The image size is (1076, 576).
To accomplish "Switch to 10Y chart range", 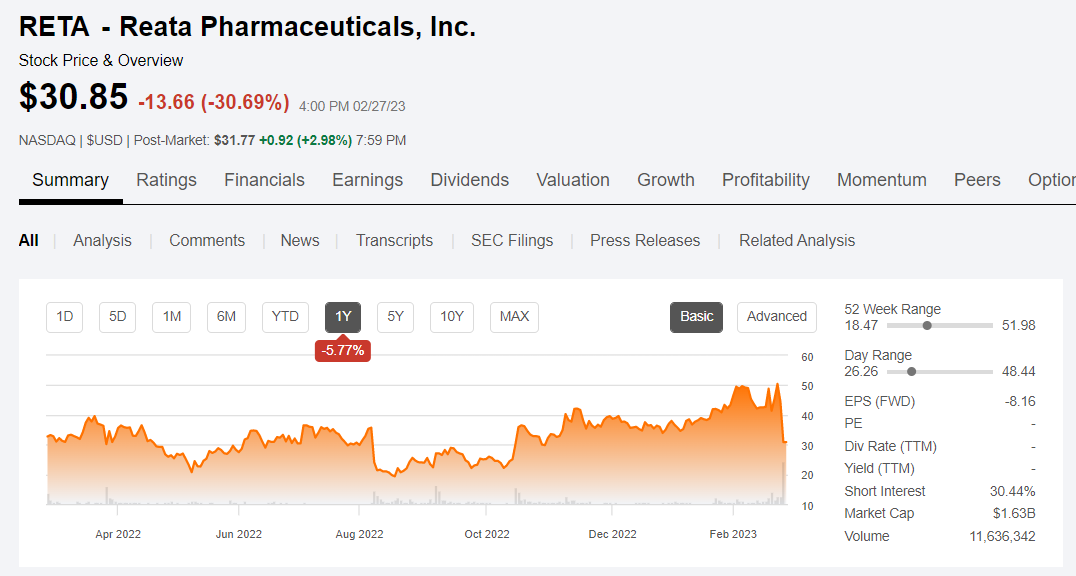I will tap(452, 317).
